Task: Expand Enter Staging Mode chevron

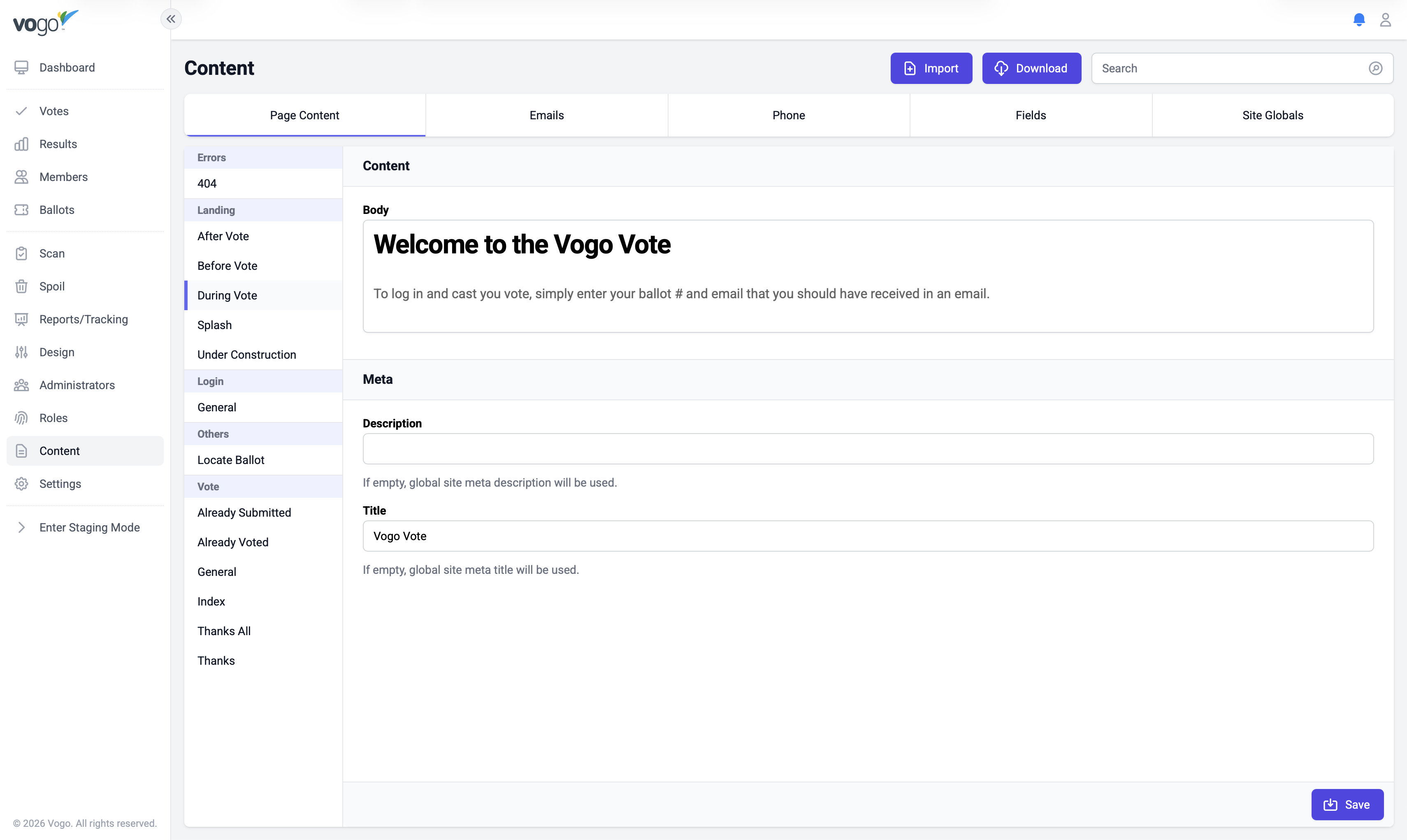Action: pos(21,527)
